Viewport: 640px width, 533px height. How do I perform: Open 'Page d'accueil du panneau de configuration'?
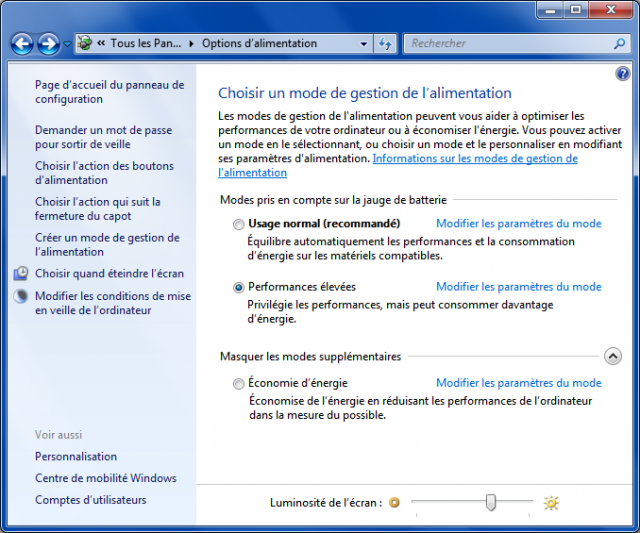109,92
